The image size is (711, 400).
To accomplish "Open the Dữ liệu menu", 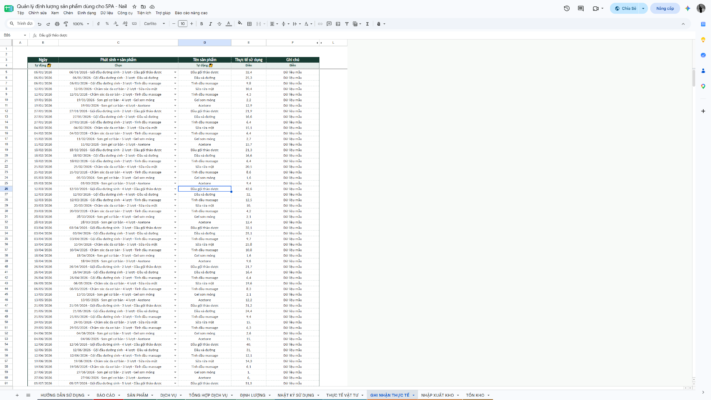I will click(x=107, y=13).
